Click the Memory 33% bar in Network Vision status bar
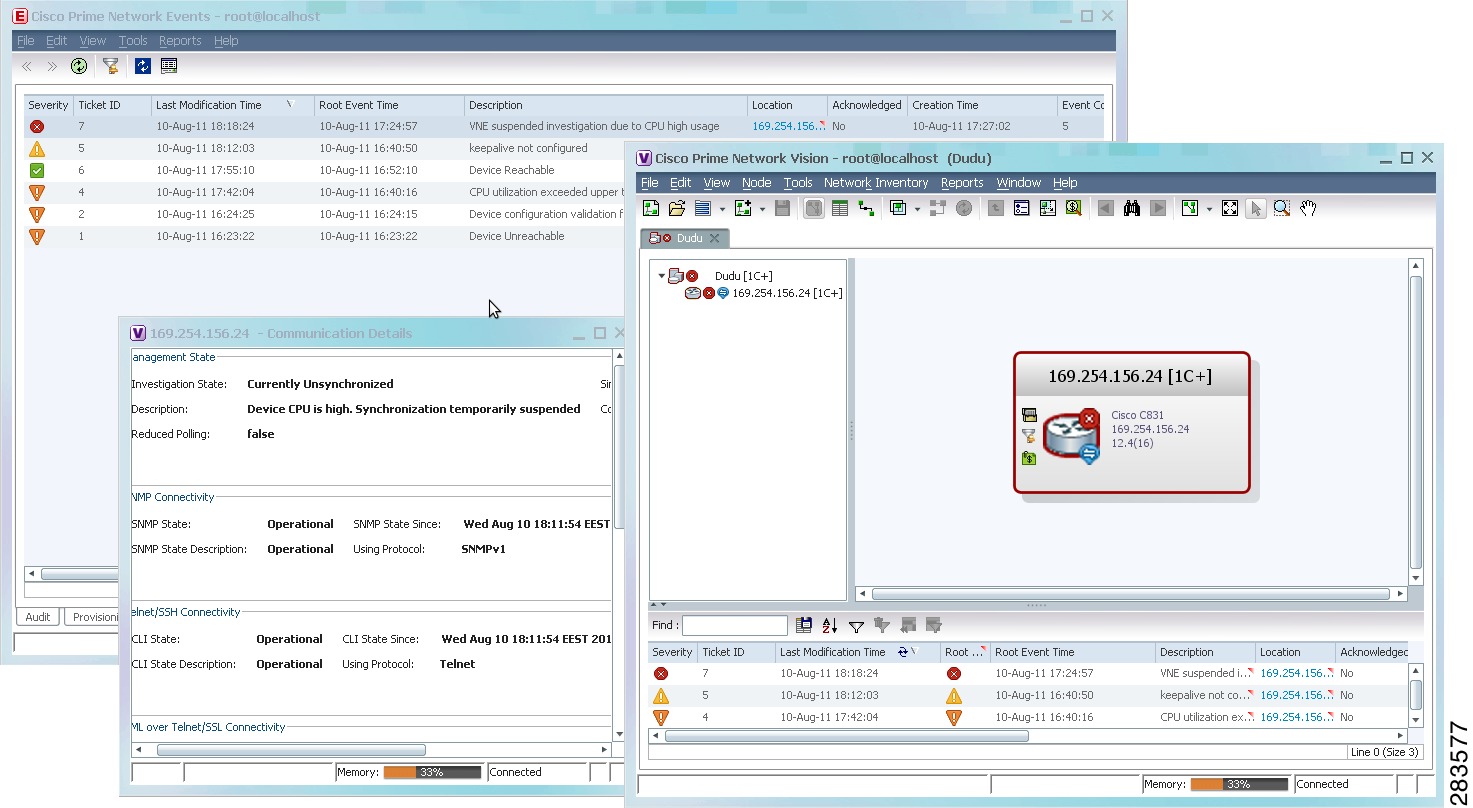Screen dimensions: 1473x808 (x=1239, y=785)
